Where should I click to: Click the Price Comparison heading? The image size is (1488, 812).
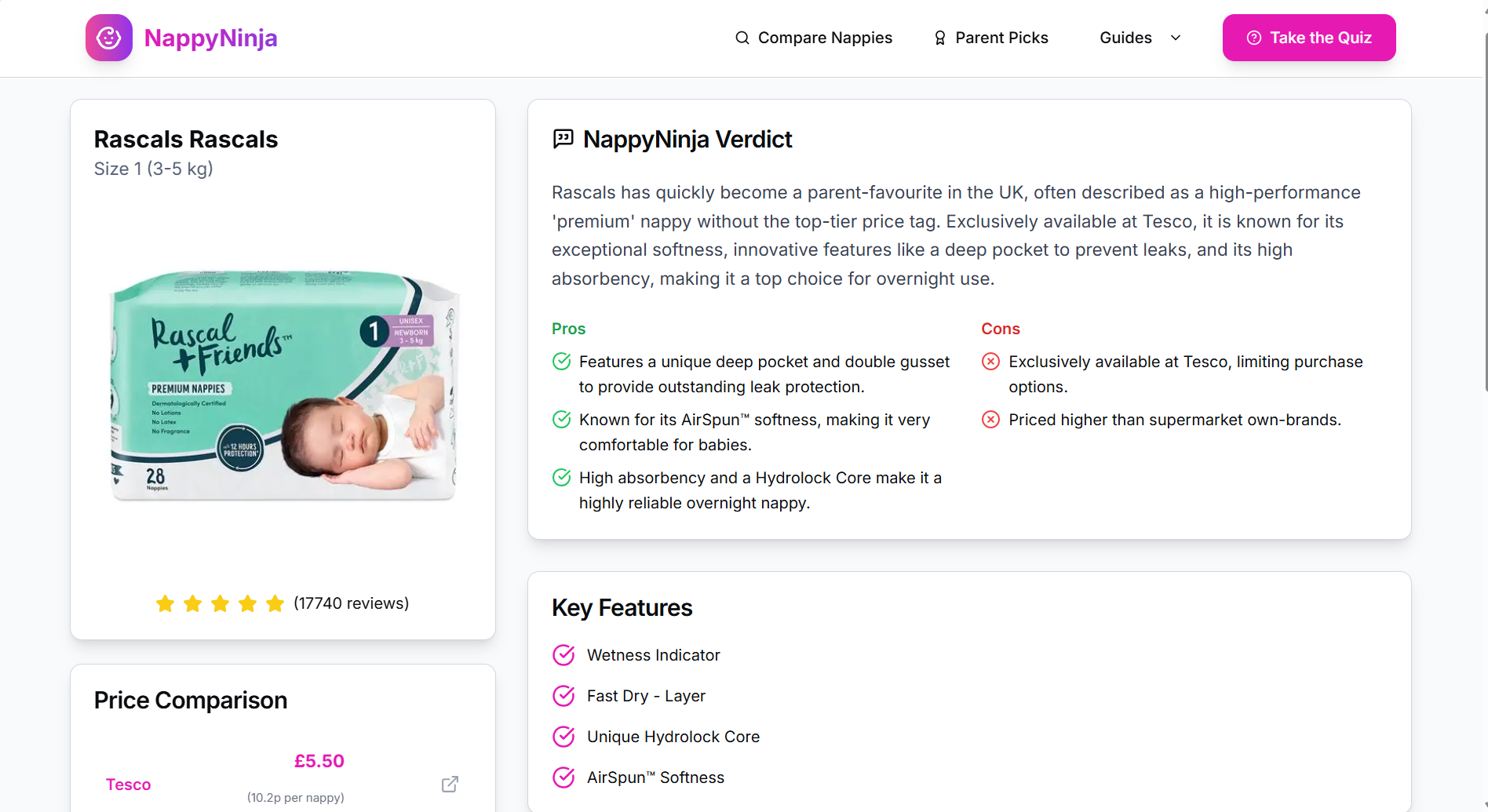point(191,700)
